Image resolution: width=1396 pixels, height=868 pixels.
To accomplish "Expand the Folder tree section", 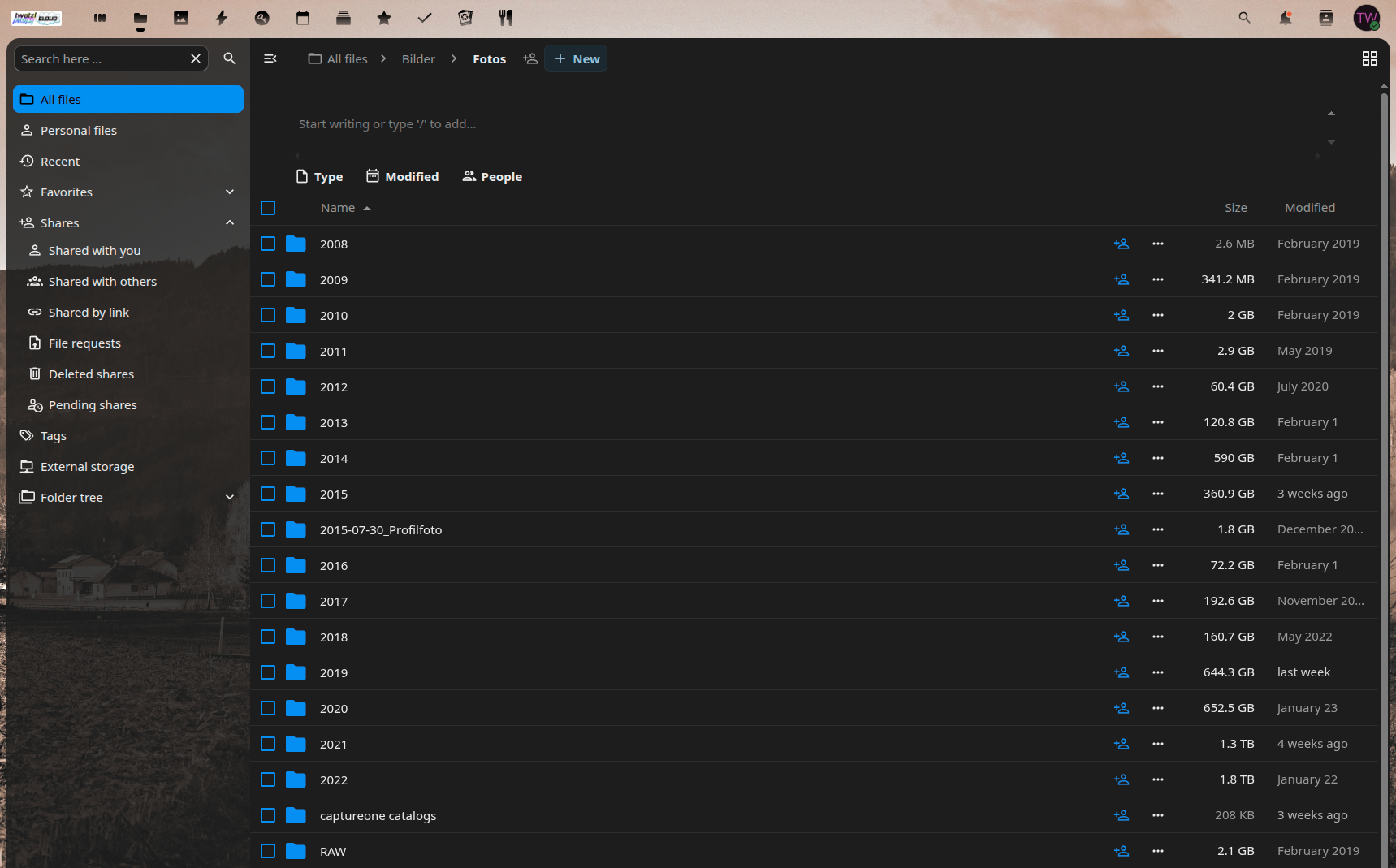I will [230, 498].
